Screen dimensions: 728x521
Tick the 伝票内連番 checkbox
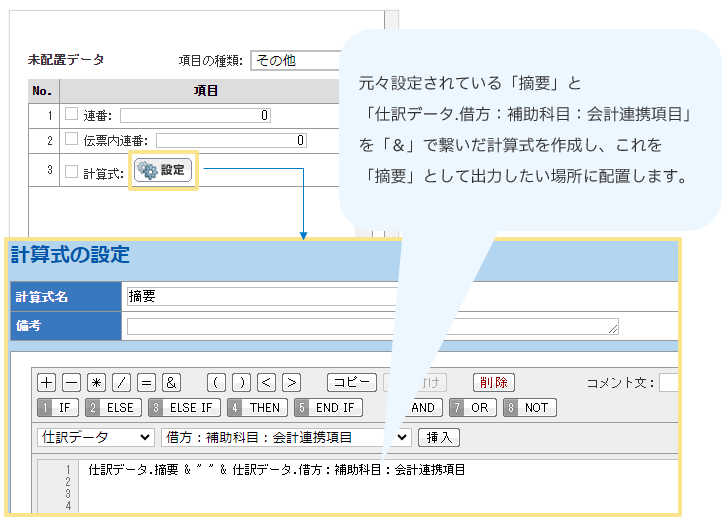tap(70, 140)
